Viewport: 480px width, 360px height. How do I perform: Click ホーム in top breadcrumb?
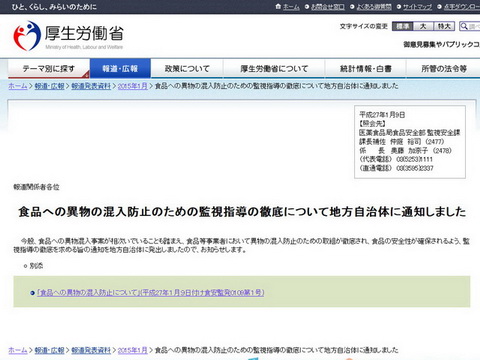pyautogui.click(x=18, y=86)
